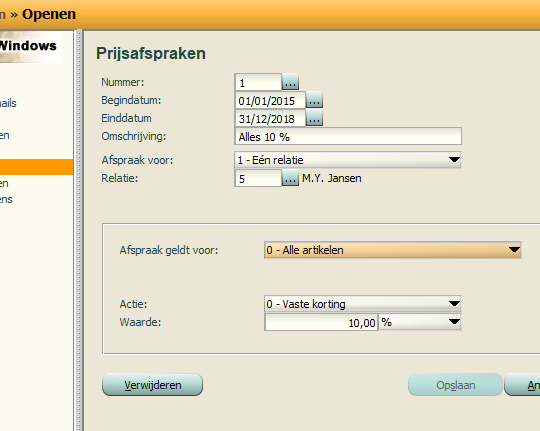Click the Opslaan button
This screenshot has height=431, width=540.
click(x=455, y=385)
